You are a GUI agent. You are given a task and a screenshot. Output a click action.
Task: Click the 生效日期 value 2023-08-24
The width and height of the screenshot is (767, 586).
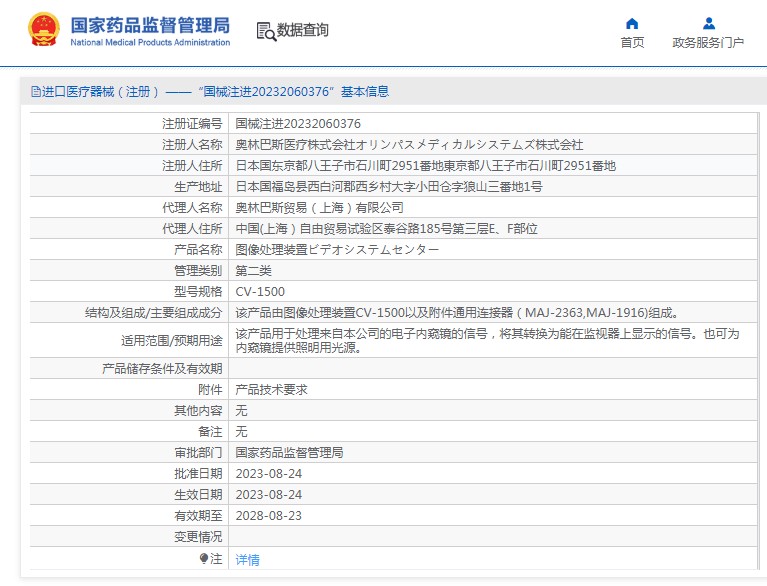pos(269,495)
